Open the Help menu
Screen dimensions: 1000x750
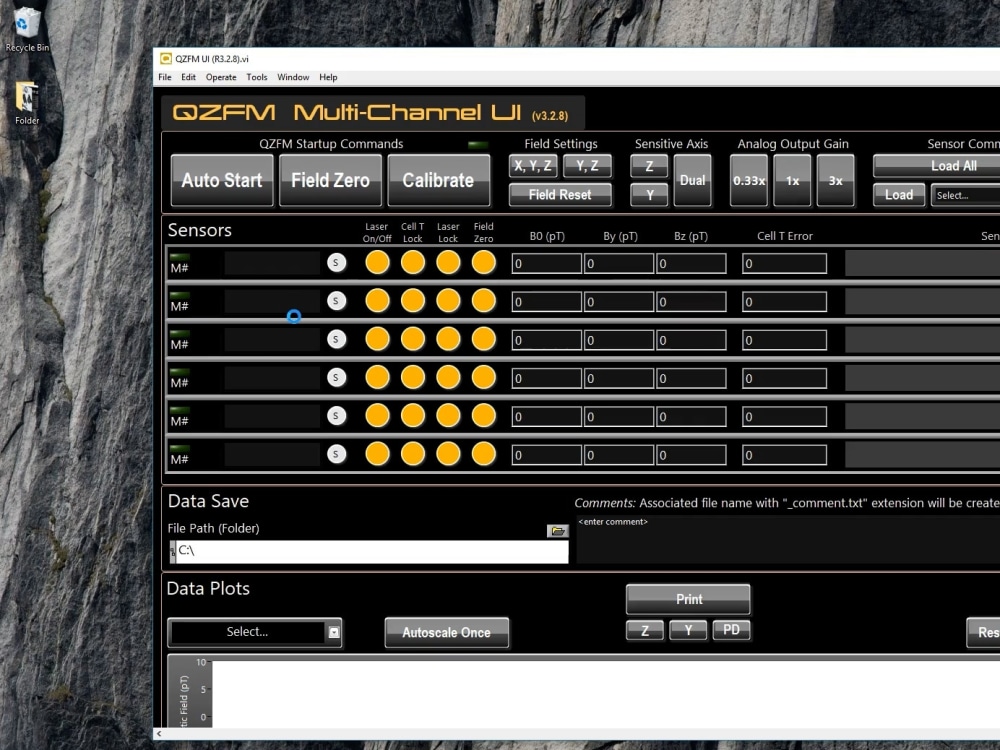point(328,77)
